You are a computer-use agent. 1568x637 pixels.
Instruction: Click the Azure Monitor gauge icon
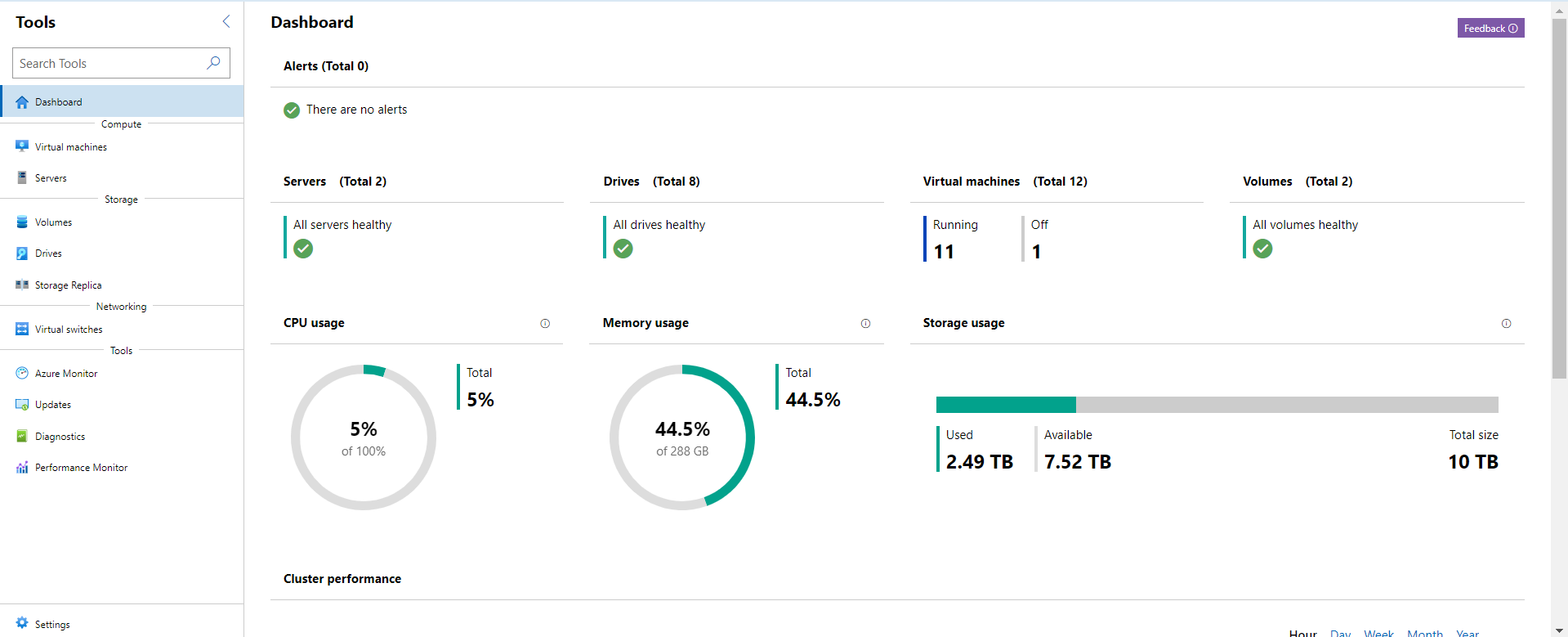coord(22,373)
